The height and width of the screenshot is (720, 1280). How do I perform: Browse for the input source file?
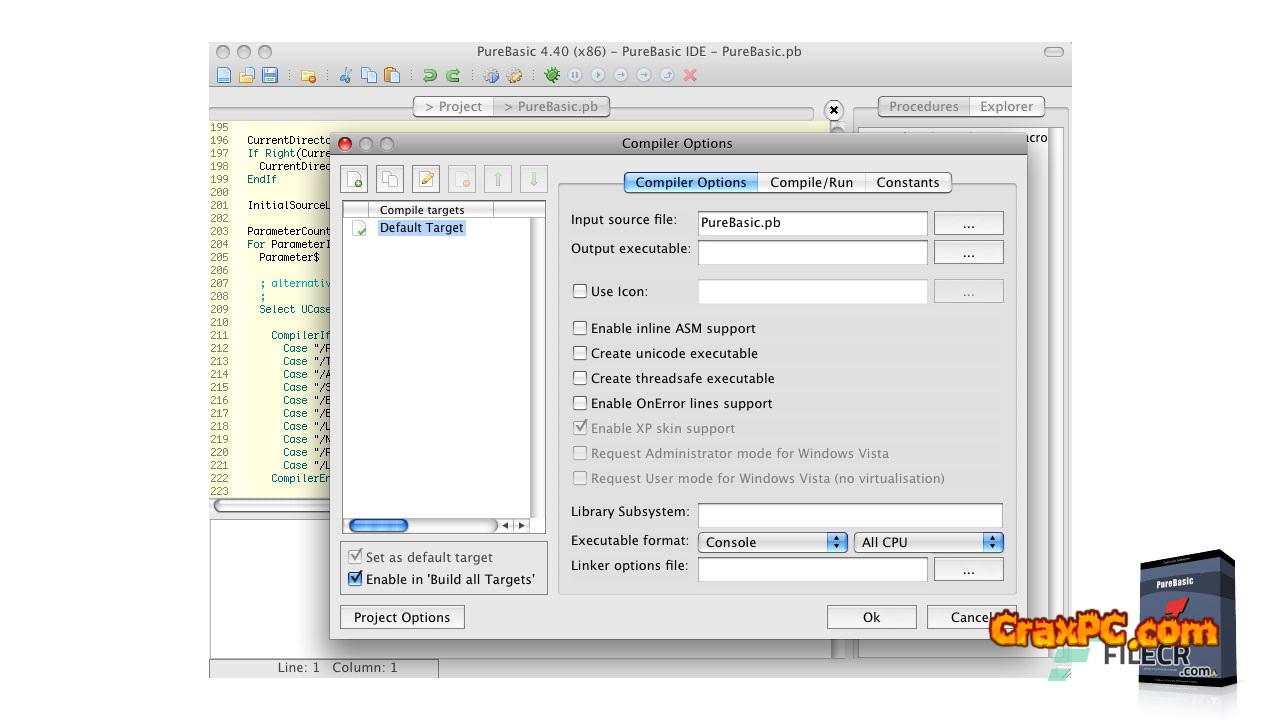coord(968,223)
